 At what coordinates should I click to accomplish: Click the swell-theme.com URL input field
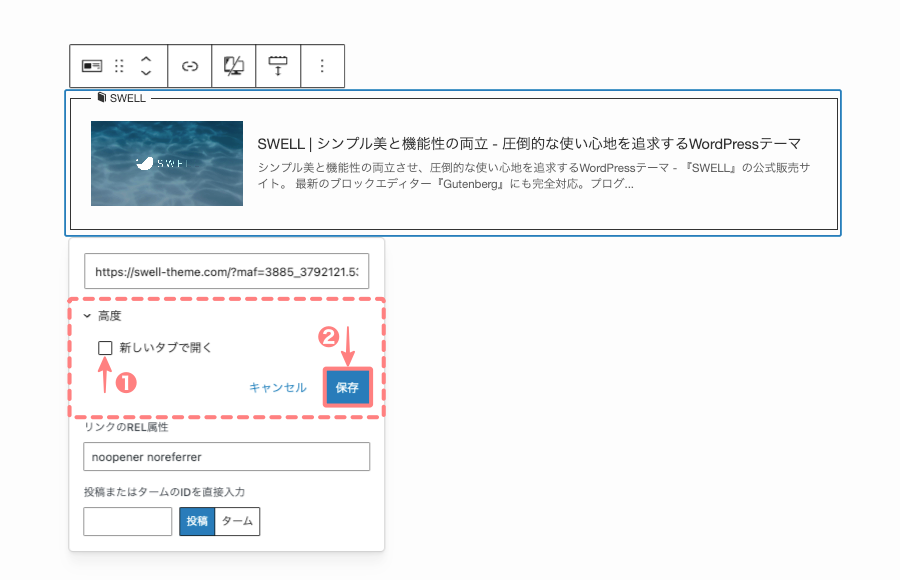coord(227,271)
